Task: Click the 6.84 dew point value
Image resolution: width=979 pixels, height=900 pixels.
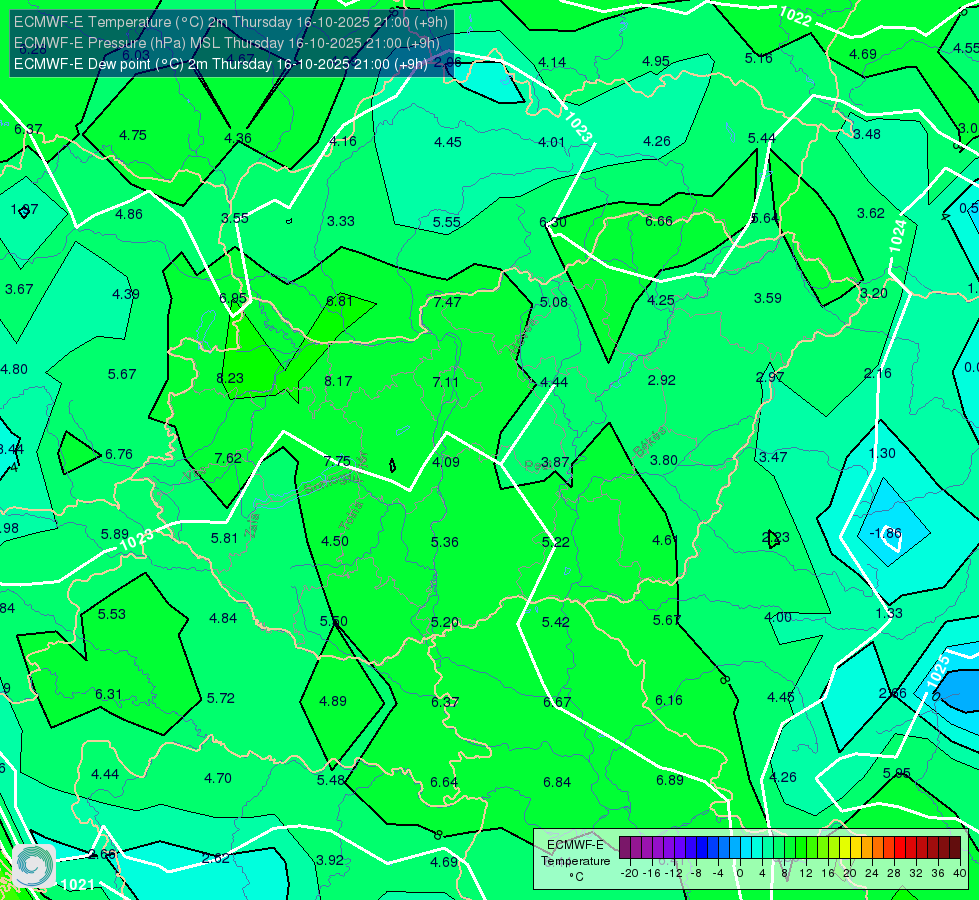Action: [557, 783]
